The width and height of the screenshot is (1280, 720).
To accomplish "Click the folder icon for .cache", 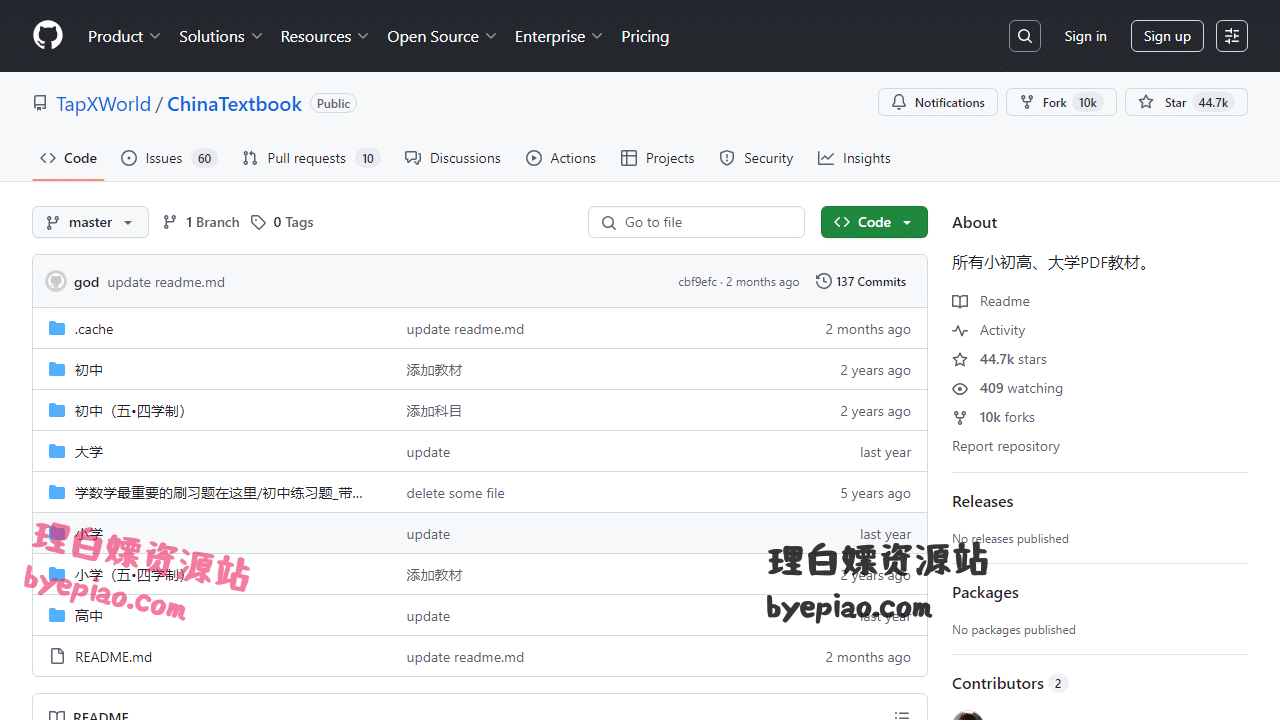I will click(57, 329).
